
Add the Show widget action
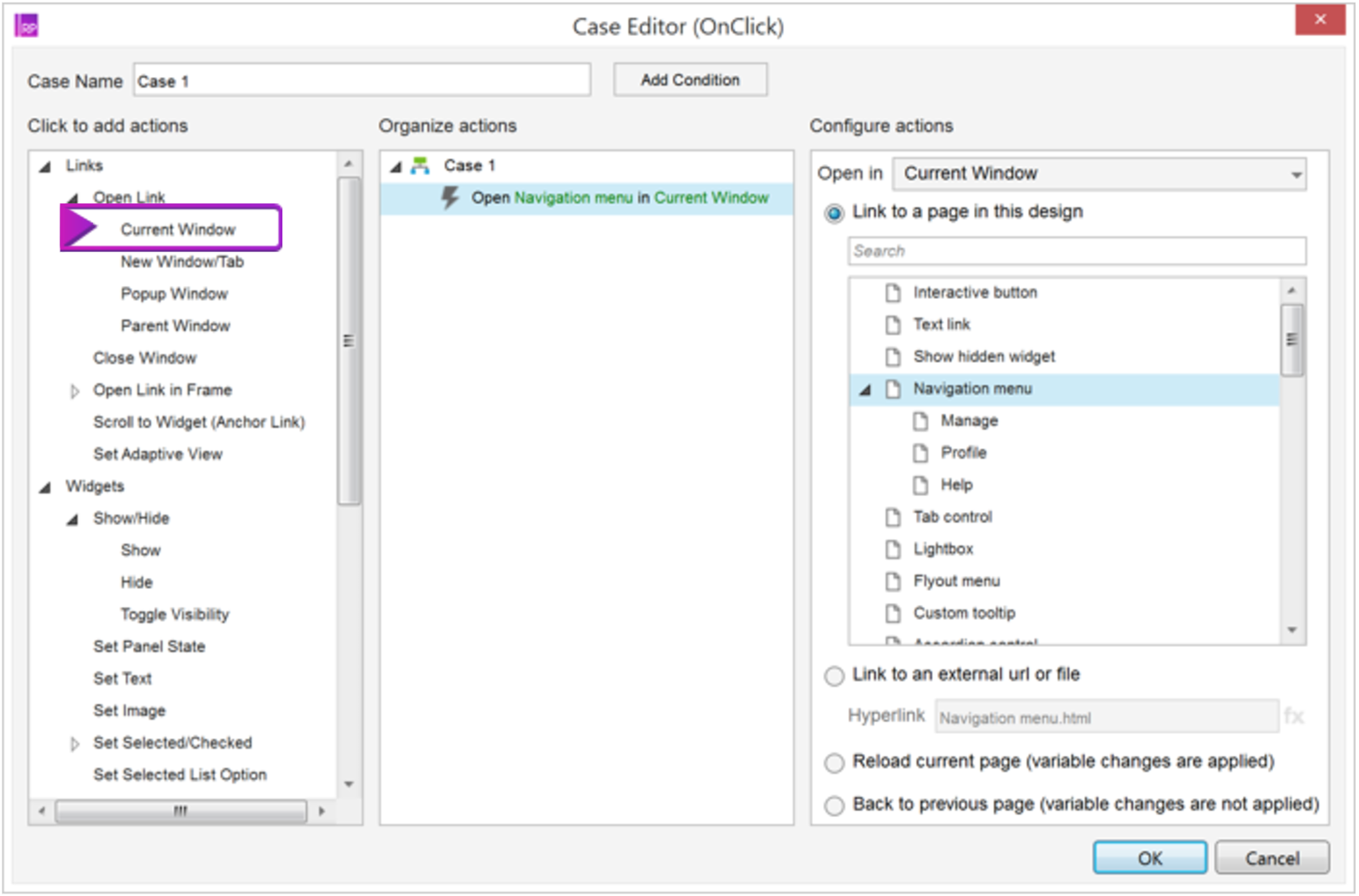pos(140,550)
